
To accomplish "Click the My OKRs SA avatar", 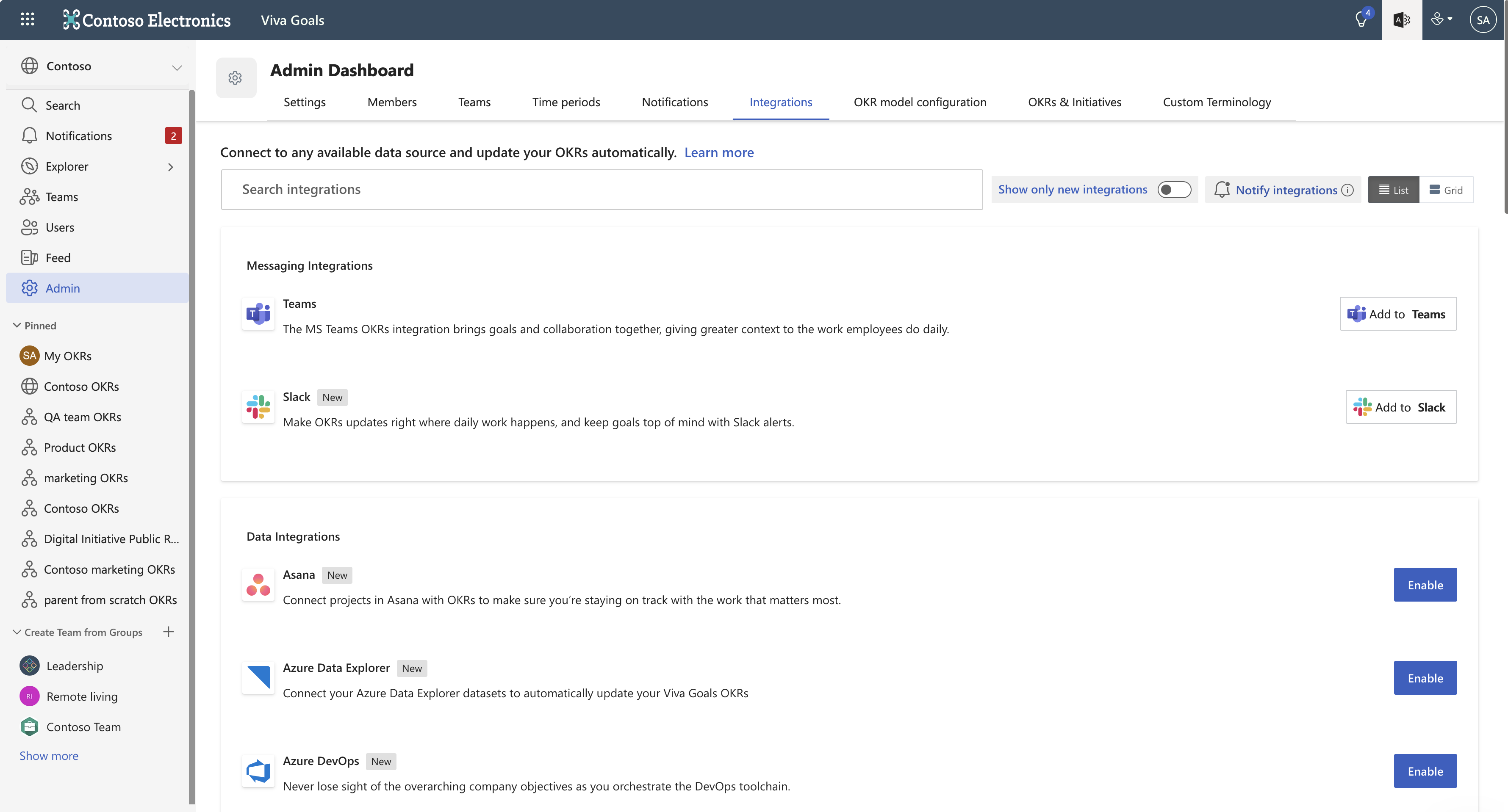I will point(29,355).
